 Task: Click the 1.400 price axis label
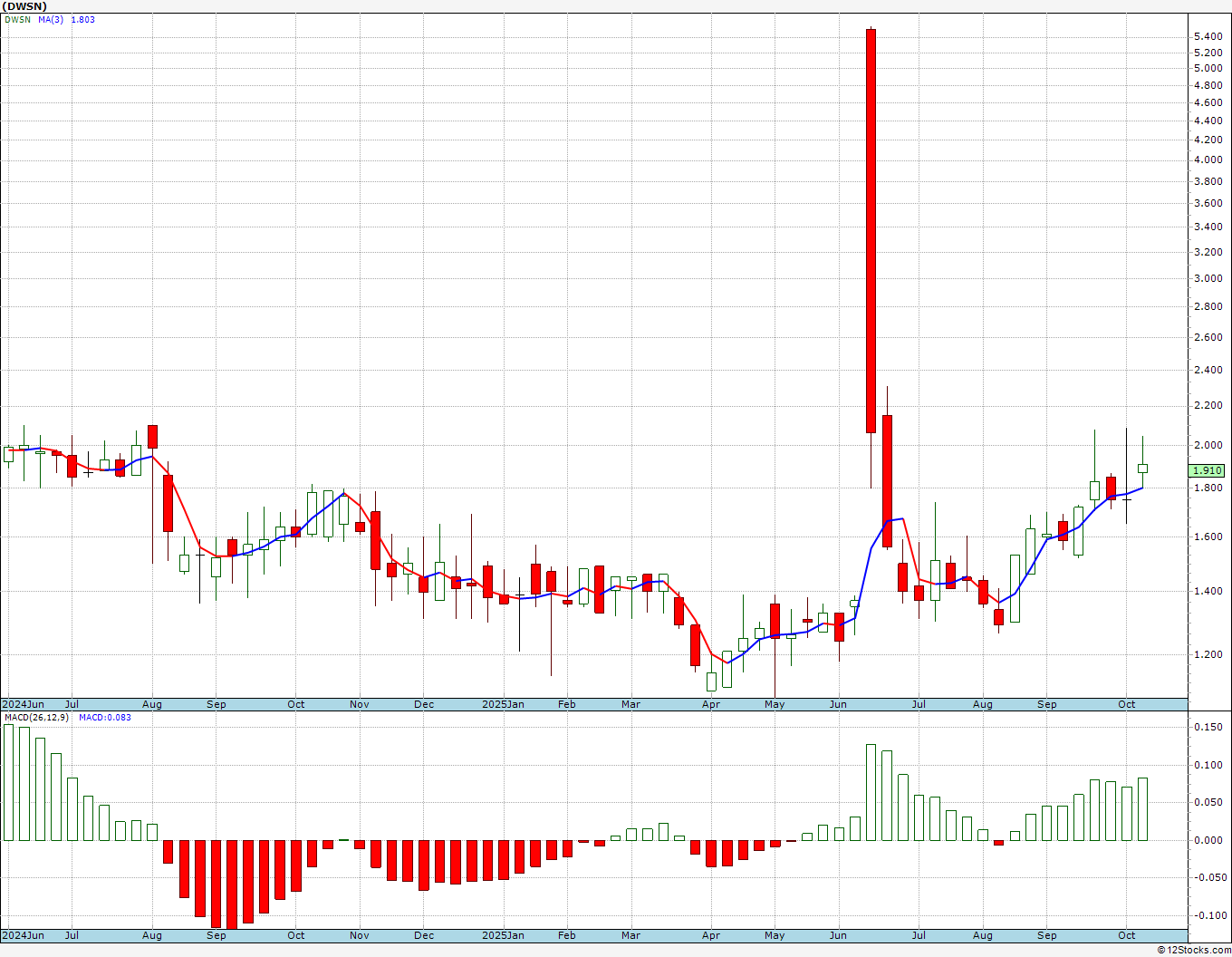click(x=1208, y=591)
